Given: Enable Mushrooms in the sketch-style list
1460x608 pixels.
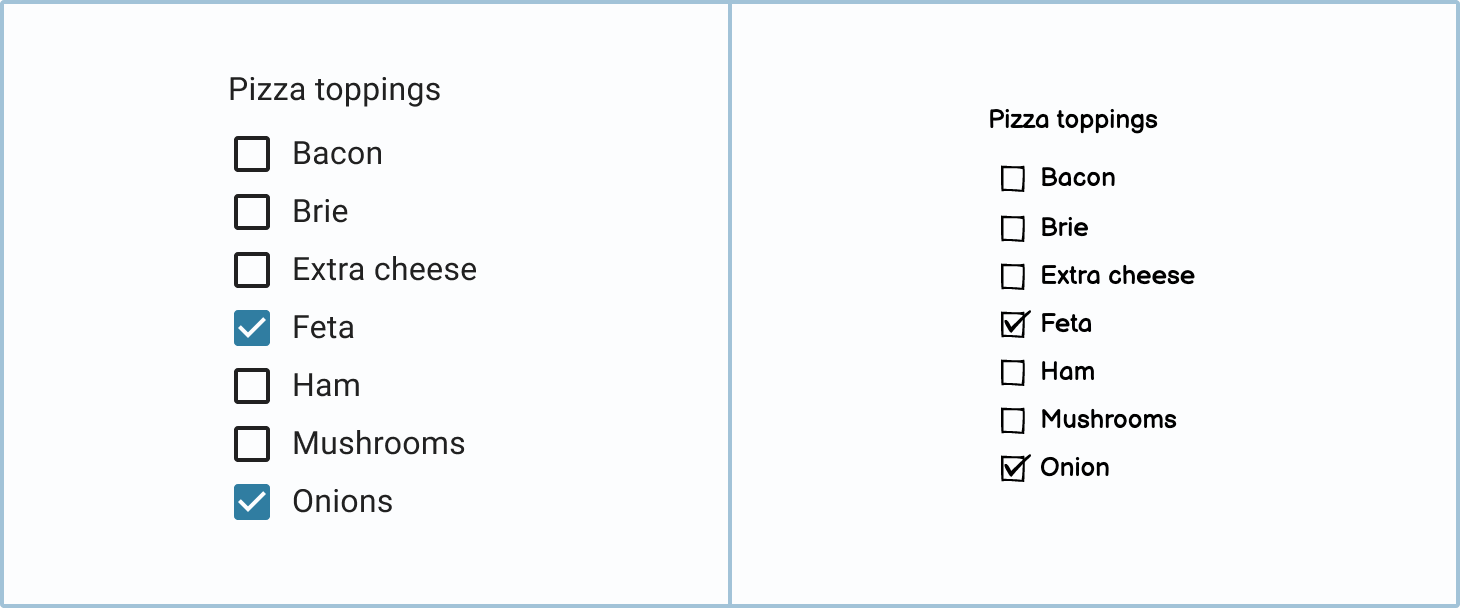Looking at the screenshot, I should coord(1012,419).
